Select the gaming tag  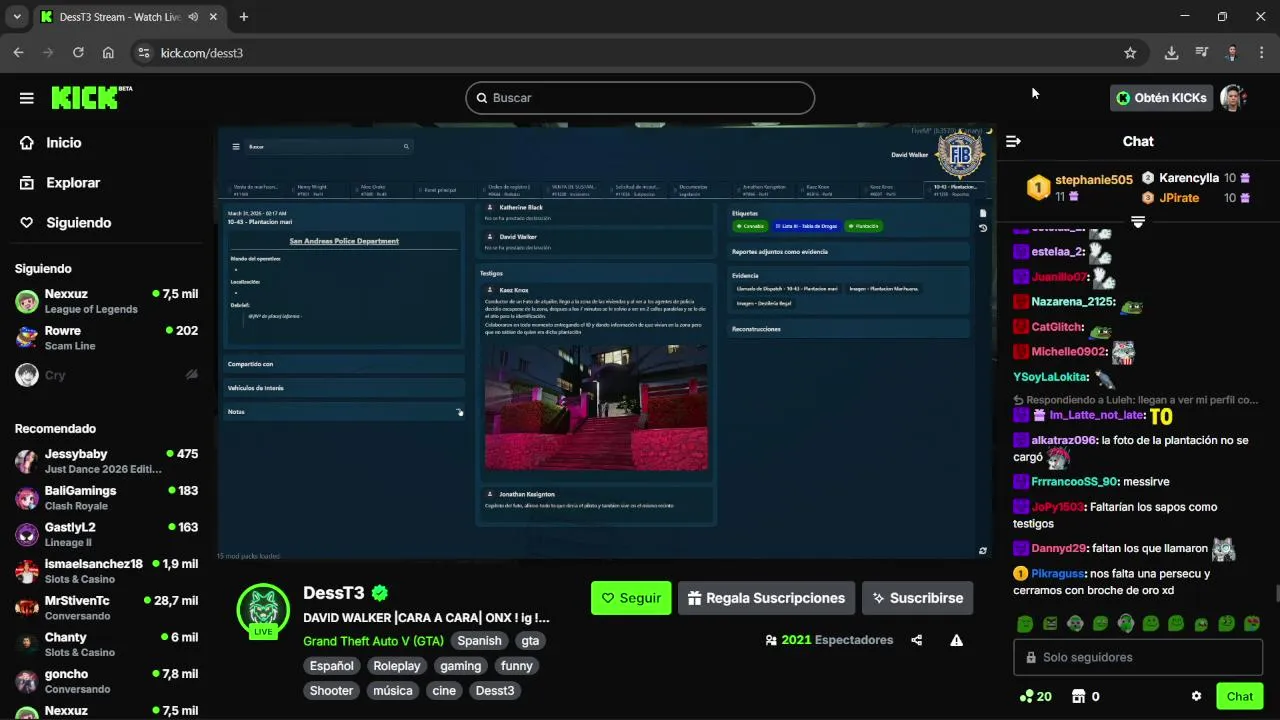461,666
